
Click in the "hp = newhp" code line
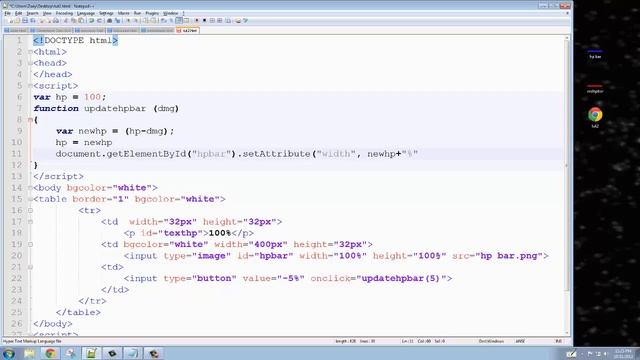[84, 142]
